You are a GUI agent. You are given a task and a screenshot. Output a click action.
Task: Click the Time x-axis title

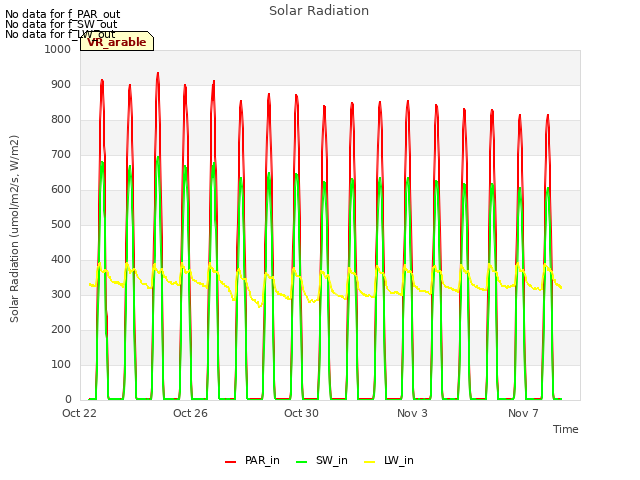566,429
